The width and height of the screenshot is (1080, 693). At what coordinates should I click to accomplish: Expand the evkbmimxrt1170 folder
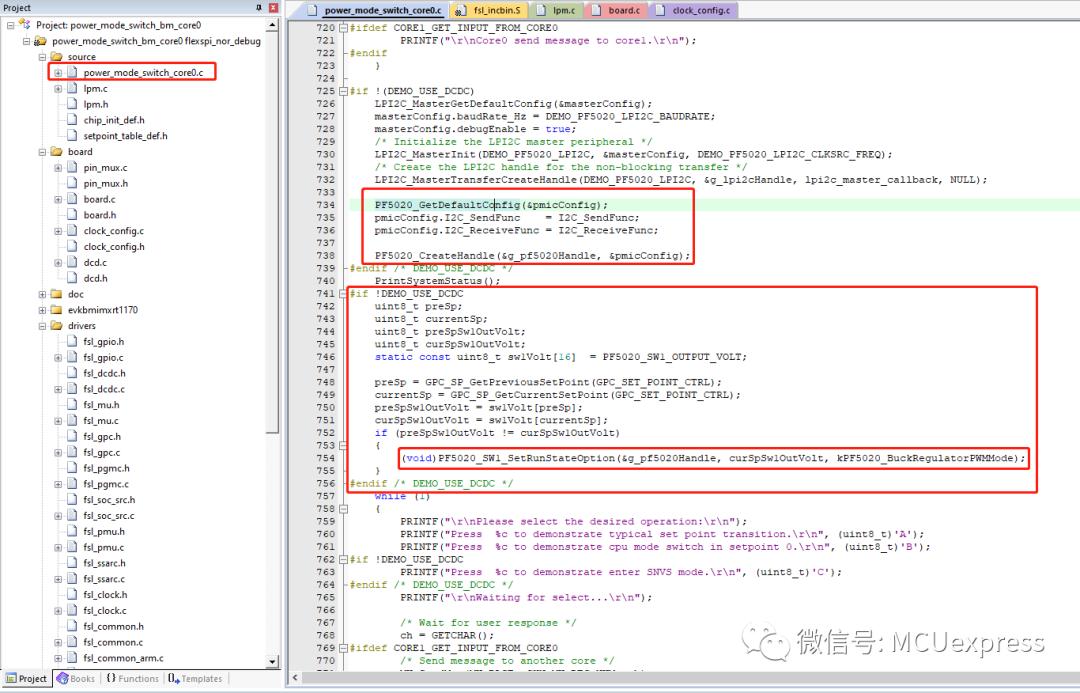(42, 310)
